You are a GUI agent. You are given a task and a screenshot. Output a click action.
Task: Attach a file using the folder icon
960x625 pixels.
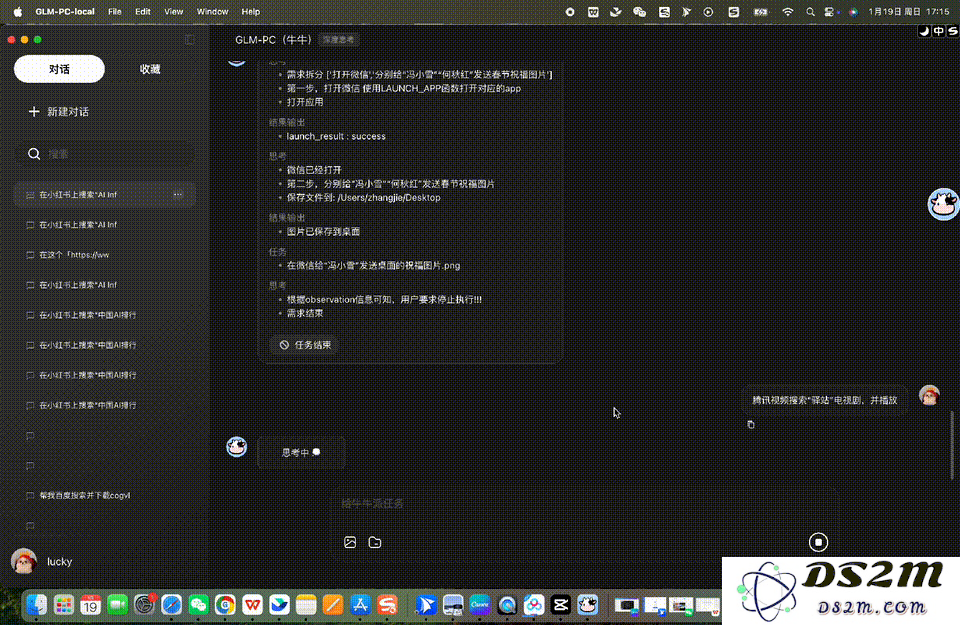coord(375,542)
